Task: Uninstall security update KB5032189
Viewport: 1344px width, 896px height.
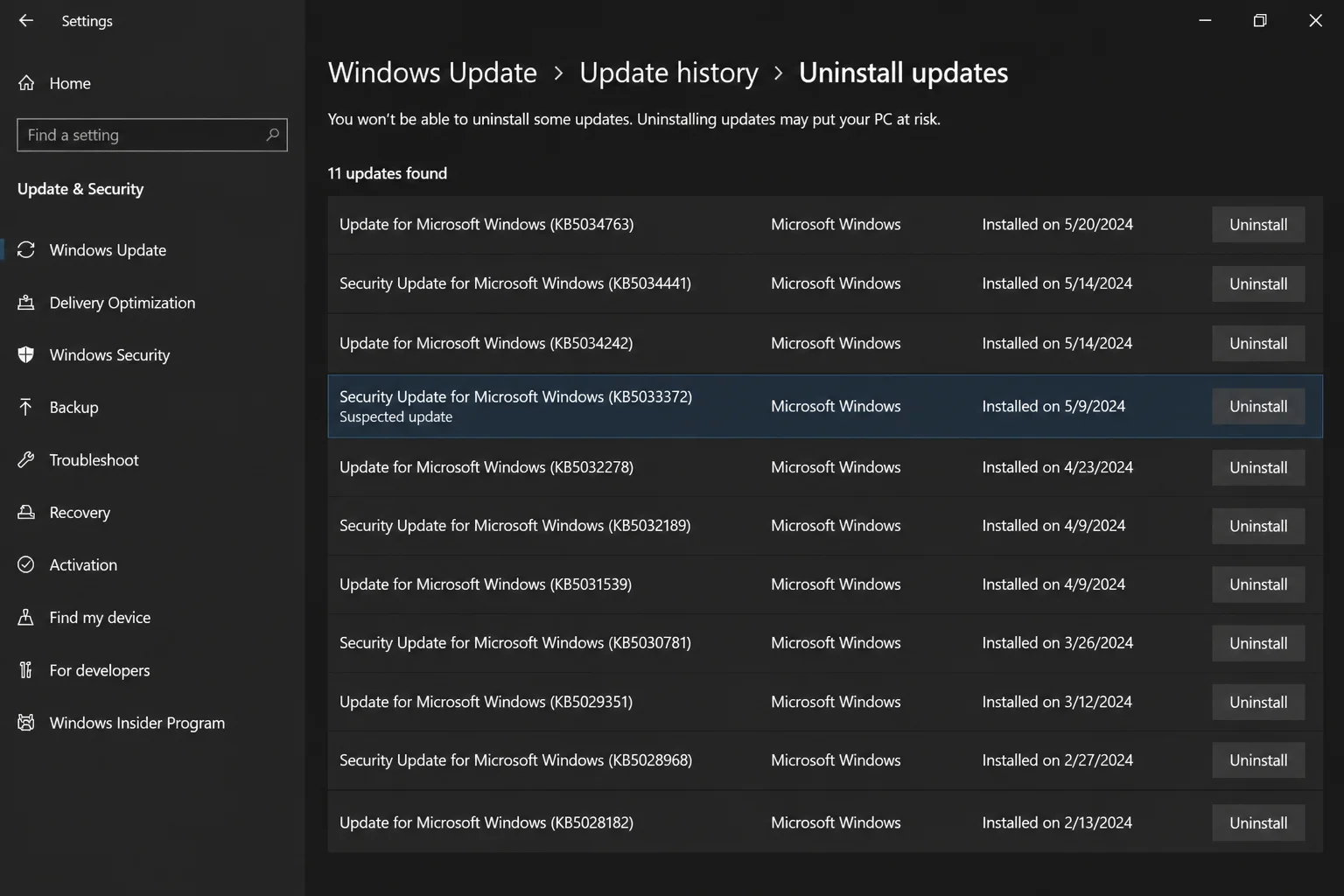Action: [1258, 526]
